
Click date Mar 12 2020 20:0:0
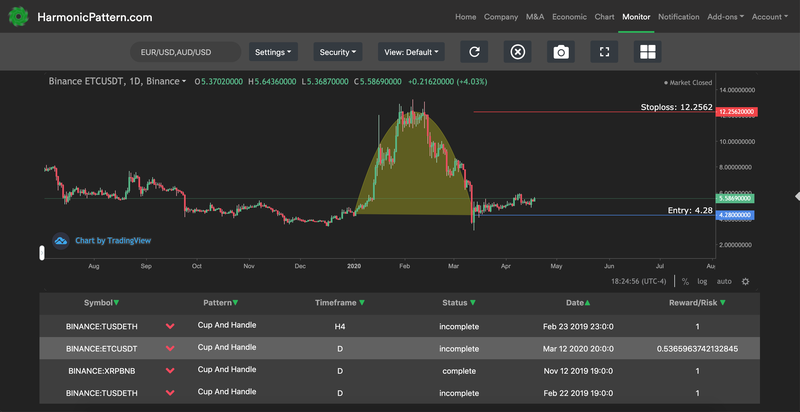click(x=579, y=349)
